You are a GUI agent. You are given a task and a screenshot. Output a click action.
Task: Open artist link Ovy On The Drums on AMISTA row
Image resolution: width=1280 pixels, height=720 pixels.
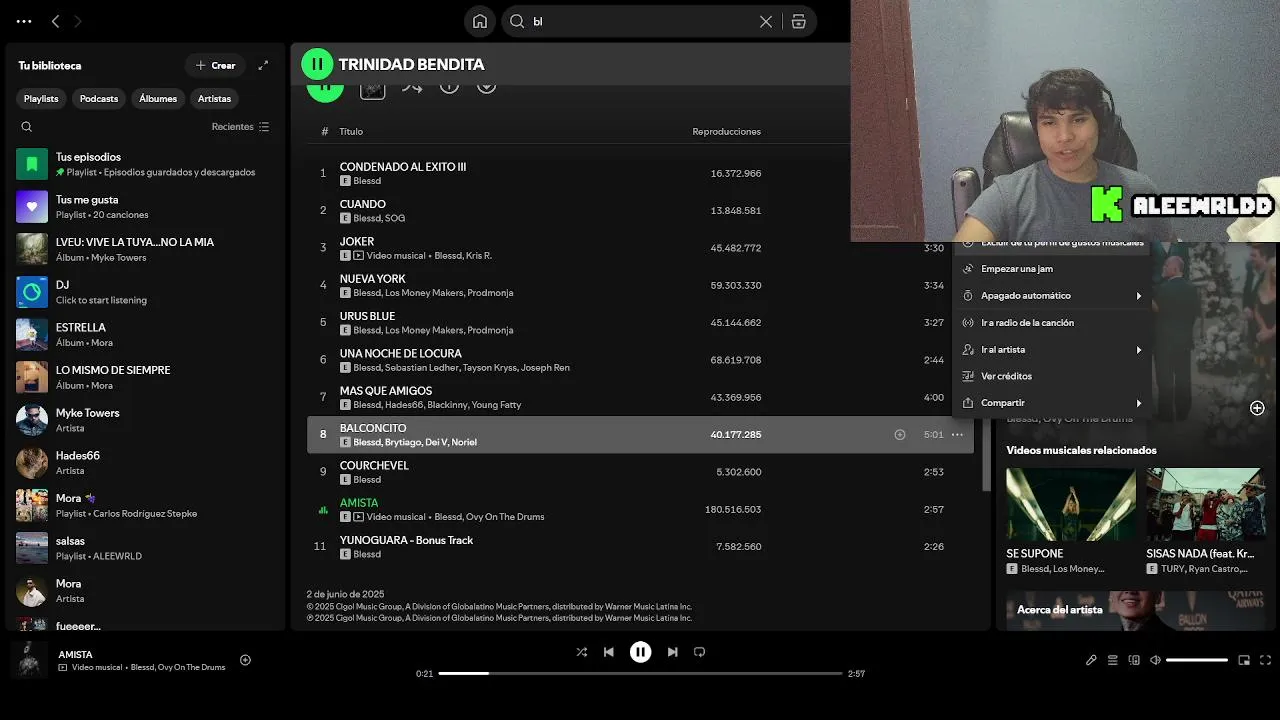[505, 517]
